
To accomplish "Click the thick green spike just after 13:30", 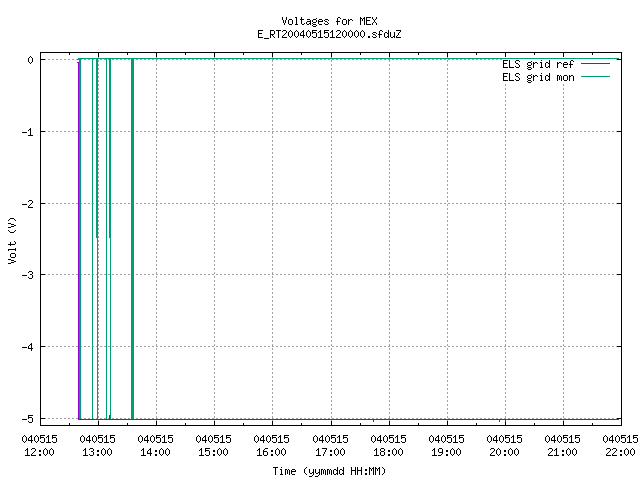I will pos(132,239).
